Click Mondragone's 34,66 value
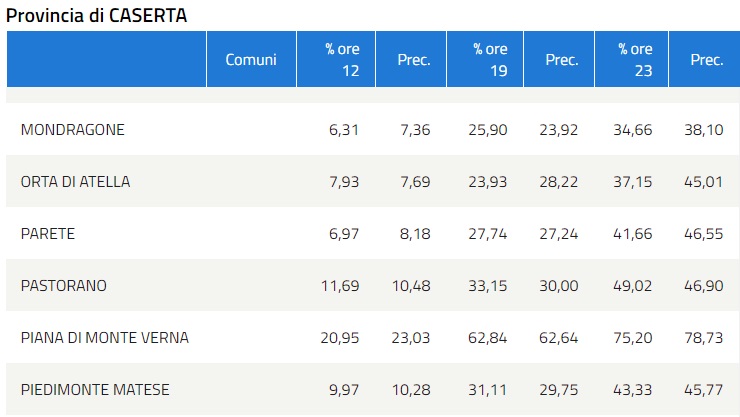 coord(635,130)
